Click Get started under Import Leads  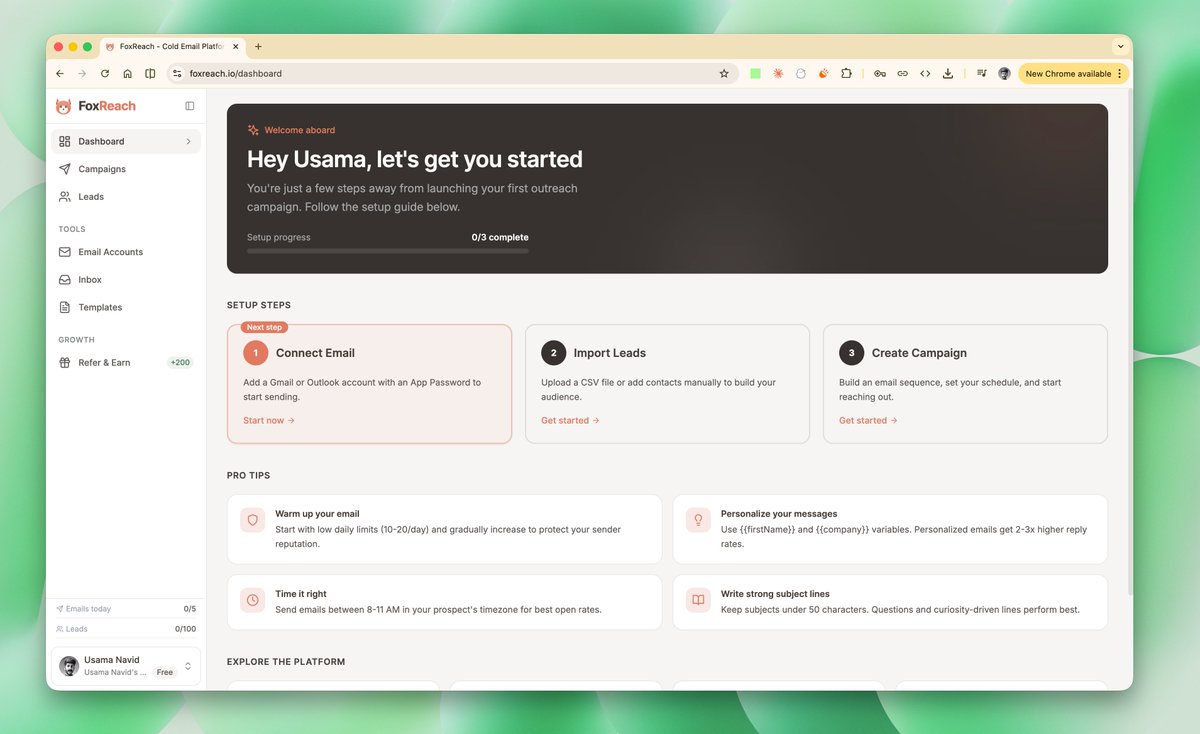tap(570, 421)
